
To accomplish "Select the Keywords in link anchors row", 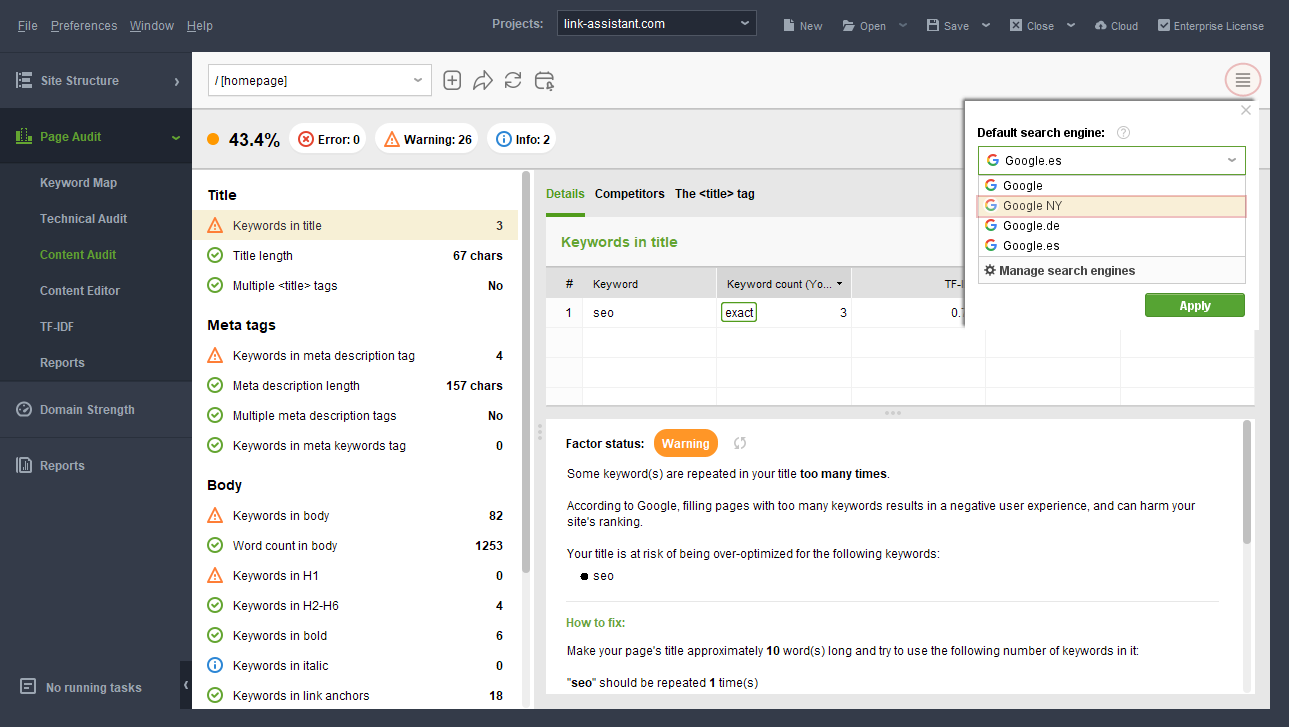I will (355, 696).
